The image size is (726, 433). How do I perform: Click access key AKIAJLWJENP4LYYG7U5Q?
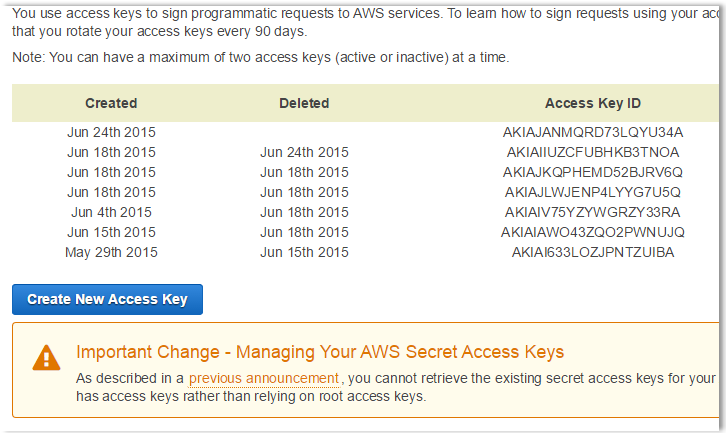(x=593, y=192)
